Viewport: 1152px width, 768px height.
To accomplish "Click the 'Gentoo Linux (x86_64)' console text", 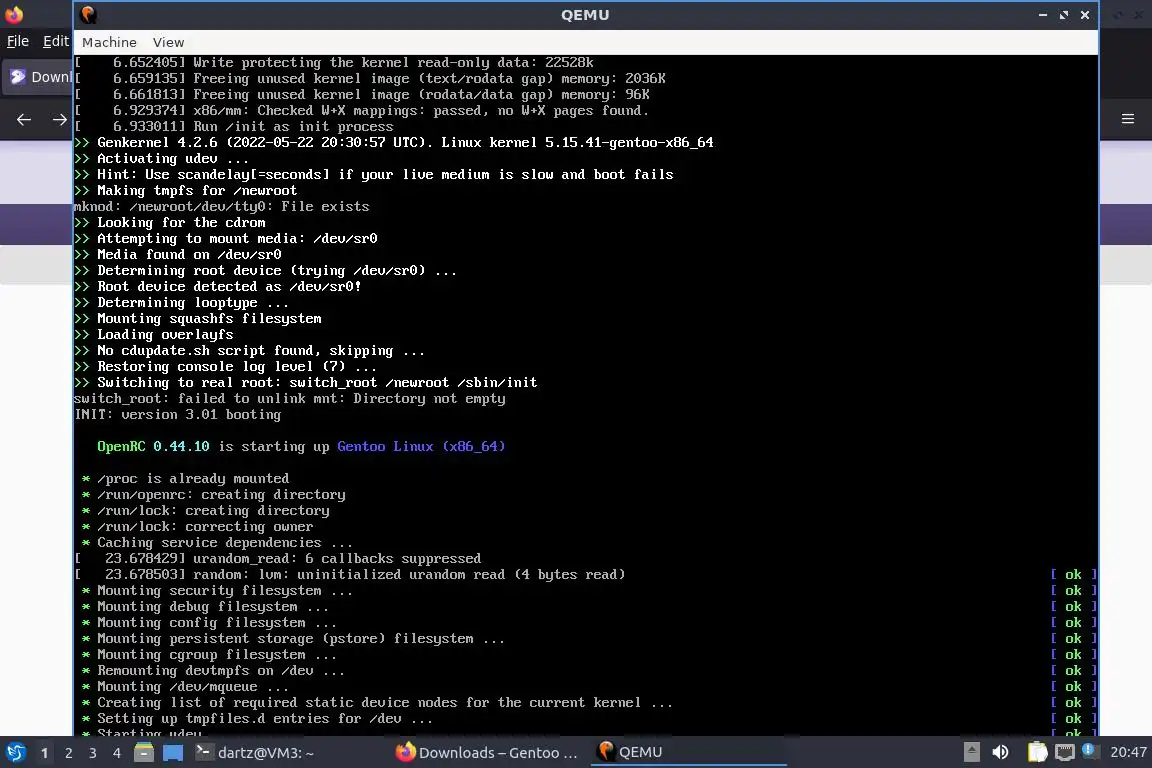I will pyautogui.click(x=421, y=446).
